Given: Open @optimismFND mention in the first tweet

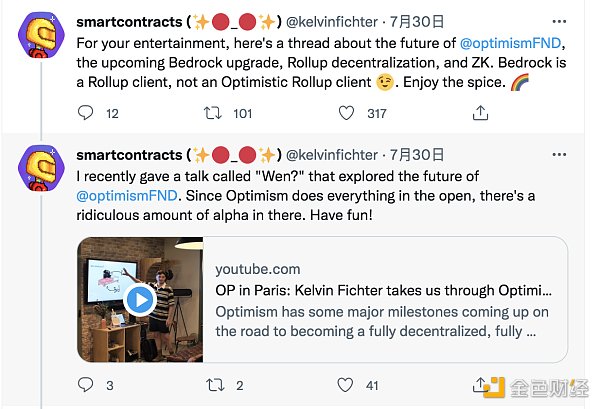Looking at the screenshot, I should click(x=510, y=42).
